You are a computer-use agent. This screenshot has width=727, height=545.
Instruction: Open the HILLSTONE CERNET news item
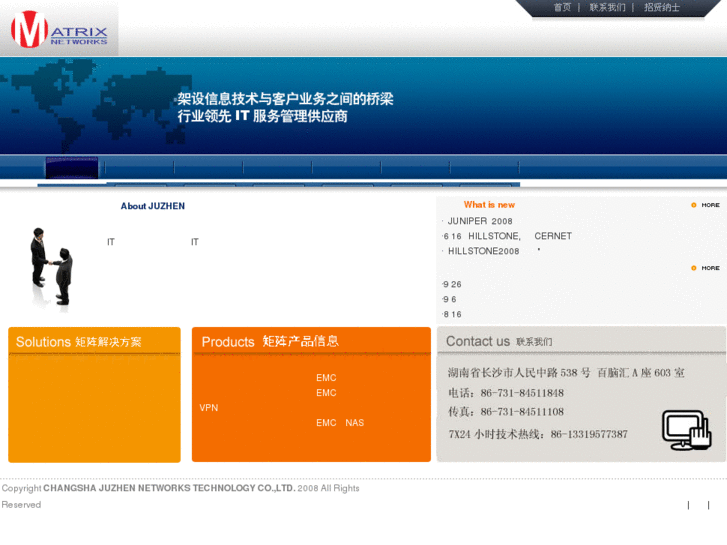tap(508, 236)
